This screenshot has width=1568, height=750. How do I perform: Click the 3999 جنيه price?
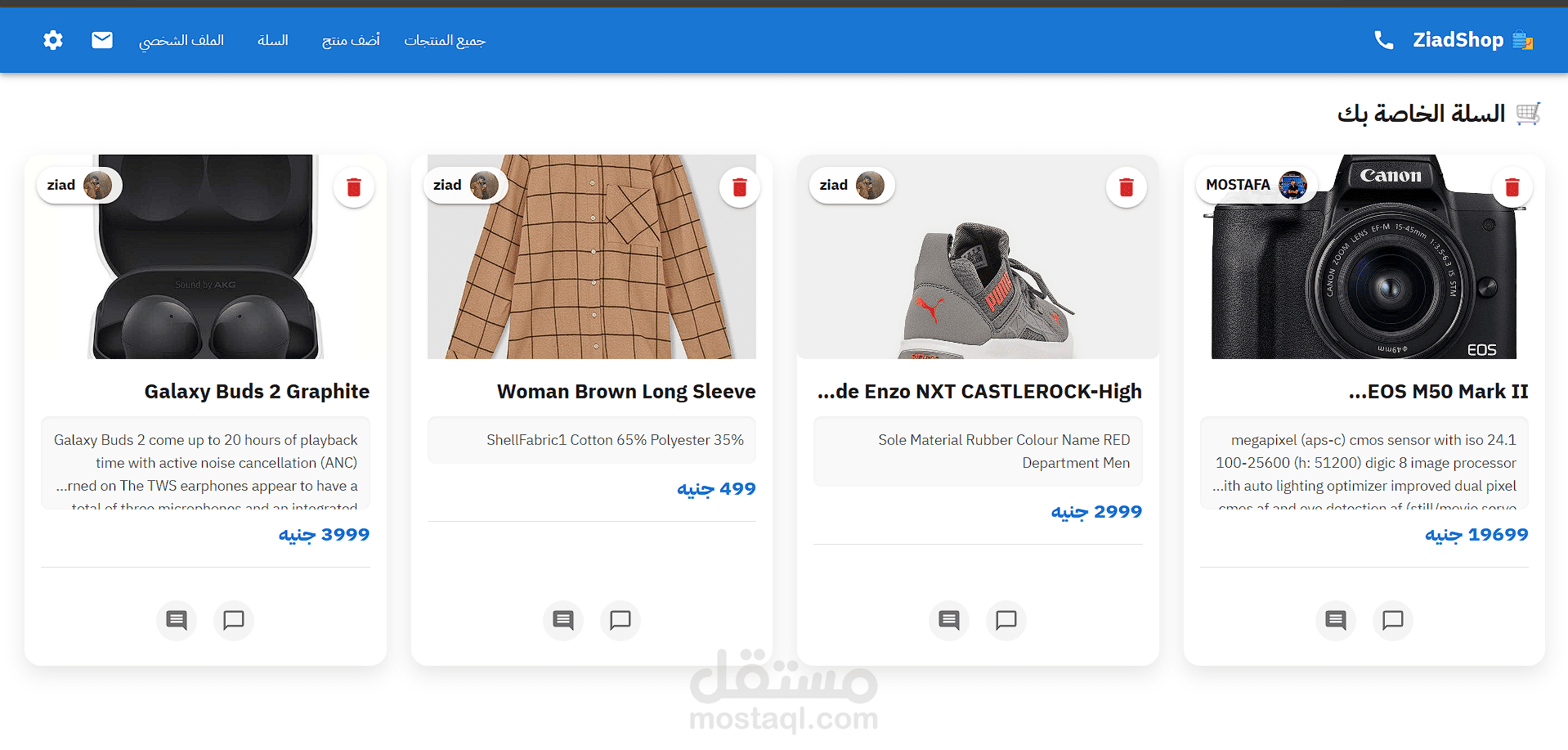[x=324, y=535]
